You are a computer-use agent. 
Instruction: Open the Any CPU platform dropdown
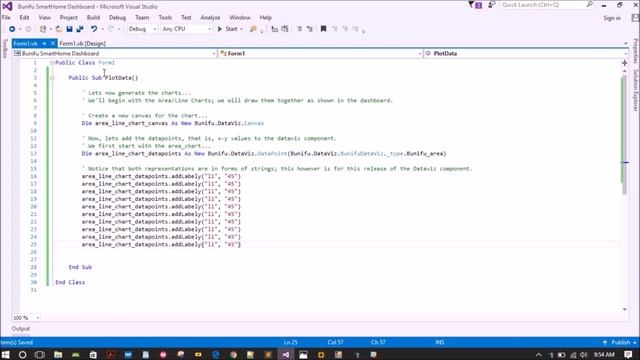pos(186,29)
